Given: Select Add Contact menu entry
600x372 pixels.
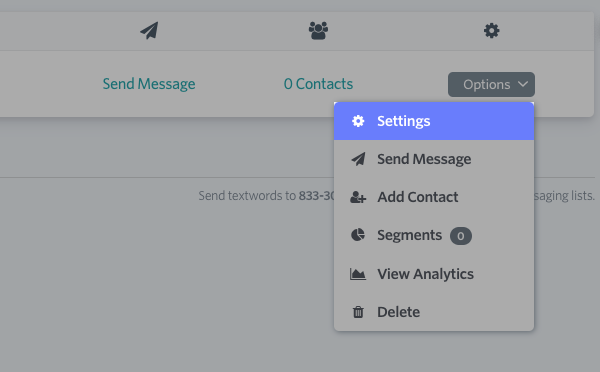Looking at the screenshot, I should 434,197.
